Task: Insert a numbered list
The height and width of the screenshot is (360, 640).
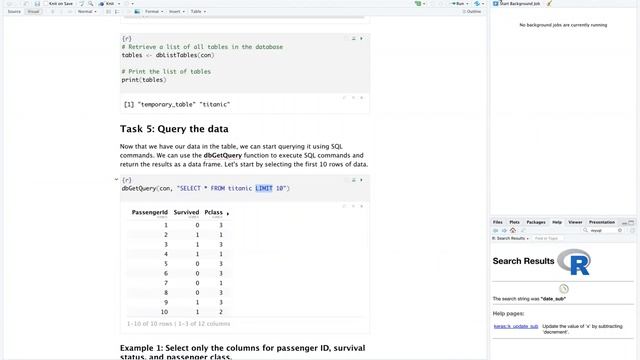Action: pyautogui.click(x=117, y=11)
